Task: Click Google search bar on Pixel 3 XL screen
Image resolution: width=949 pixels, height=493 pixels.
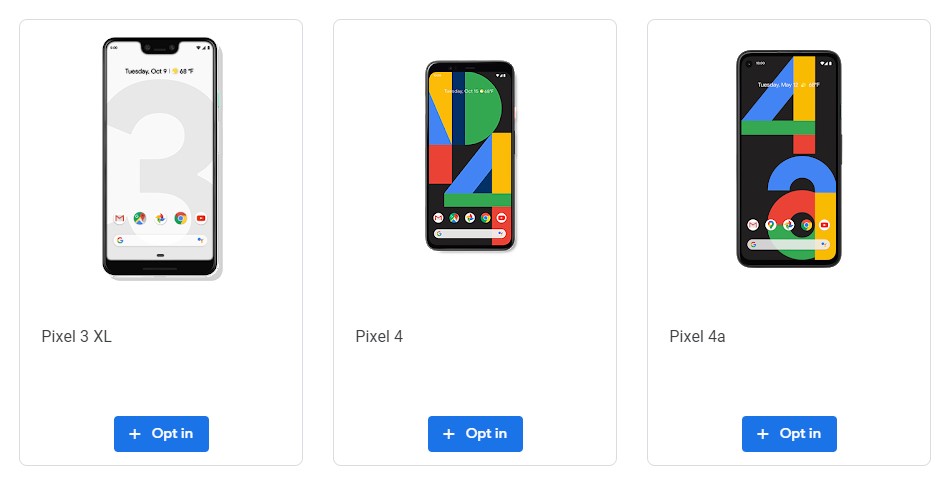Action: click(160, 240)
